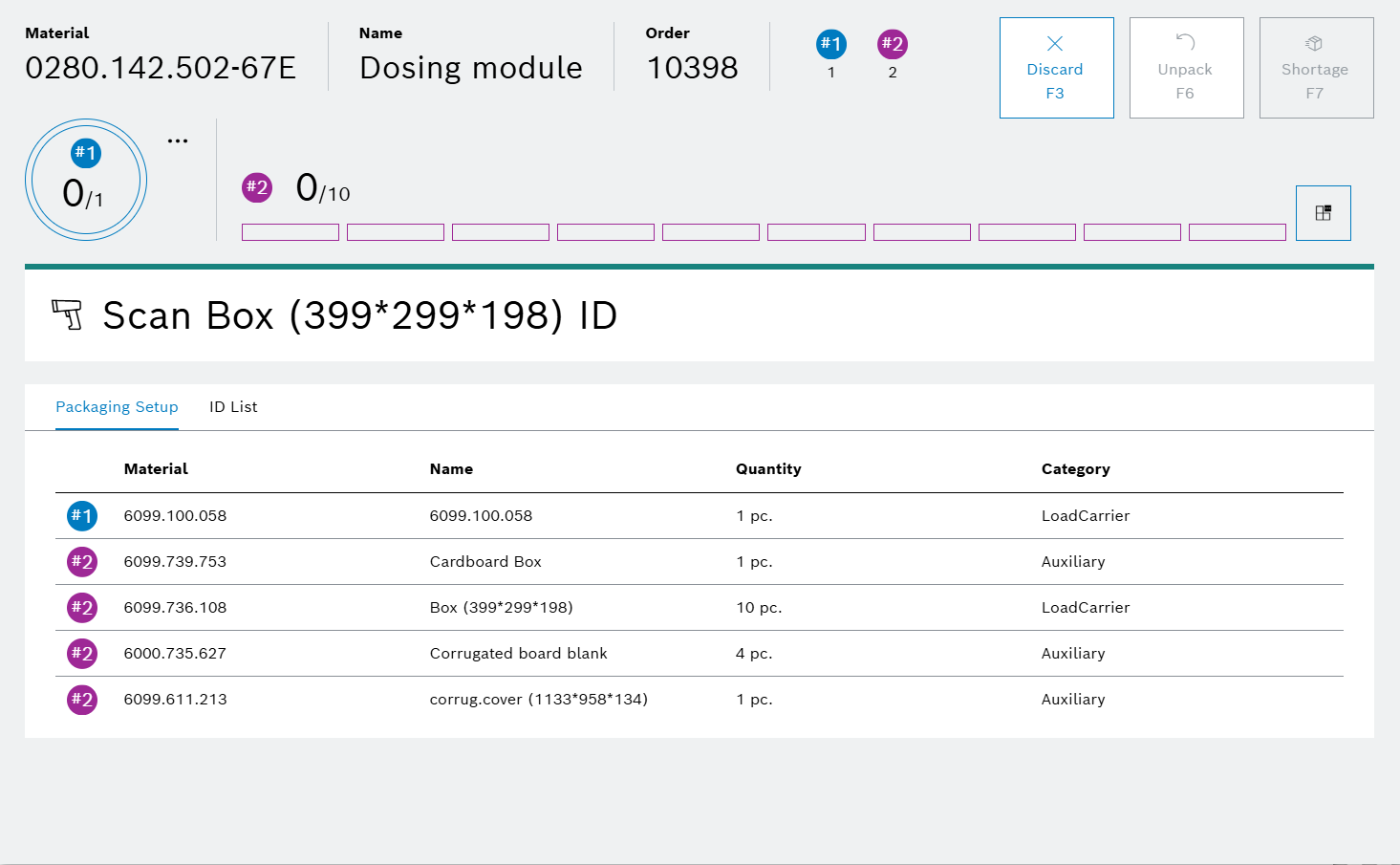Click the purple #2 badge beside 0/10

(x=257, y=187)
